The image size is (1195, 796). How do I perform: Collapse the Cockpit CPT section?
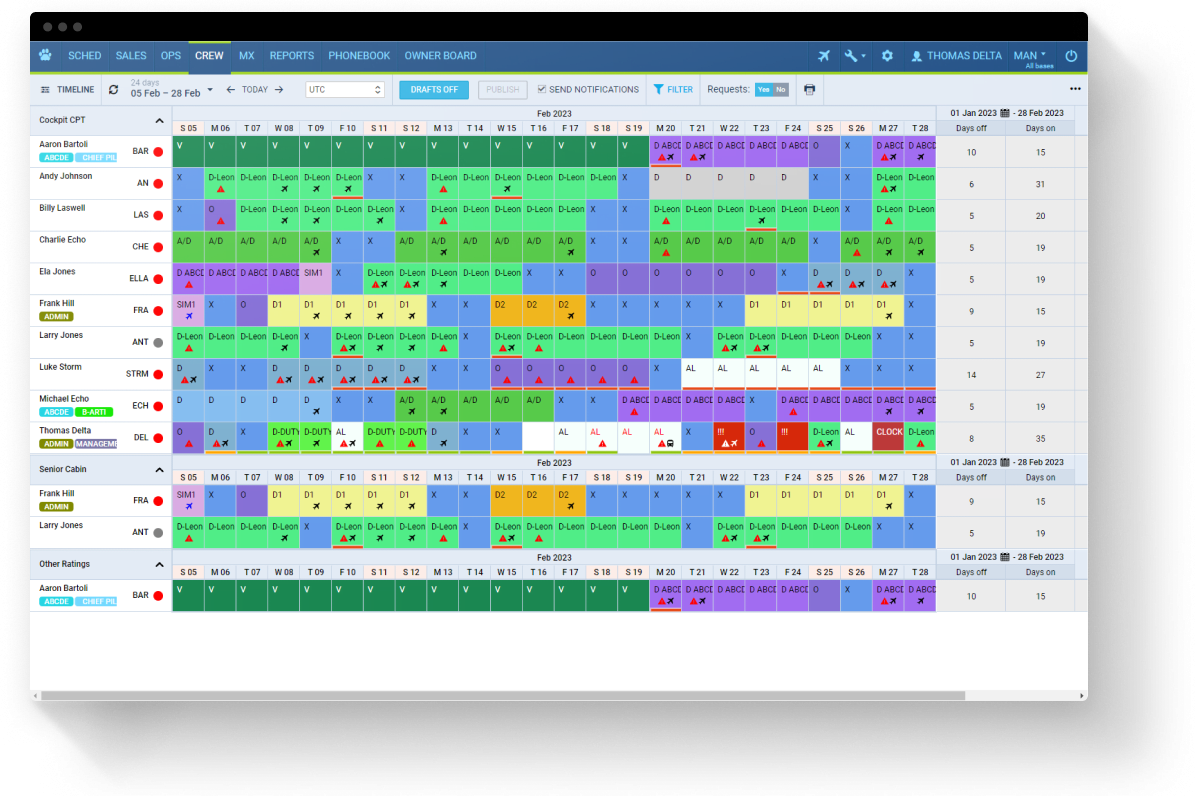(157, 119)
